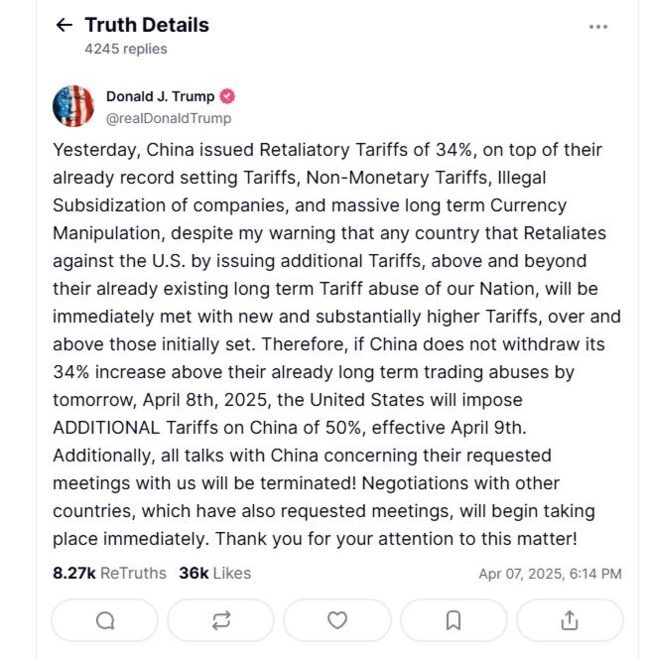Click the 4245 replies count
Viewport: 650px width, 660px height.
(x=126, y=48)
